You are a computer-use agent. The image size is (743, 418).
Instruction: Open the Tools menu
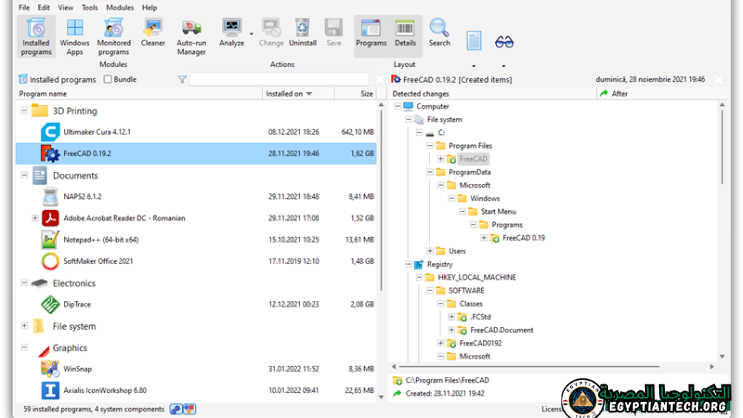pos(89,7)
